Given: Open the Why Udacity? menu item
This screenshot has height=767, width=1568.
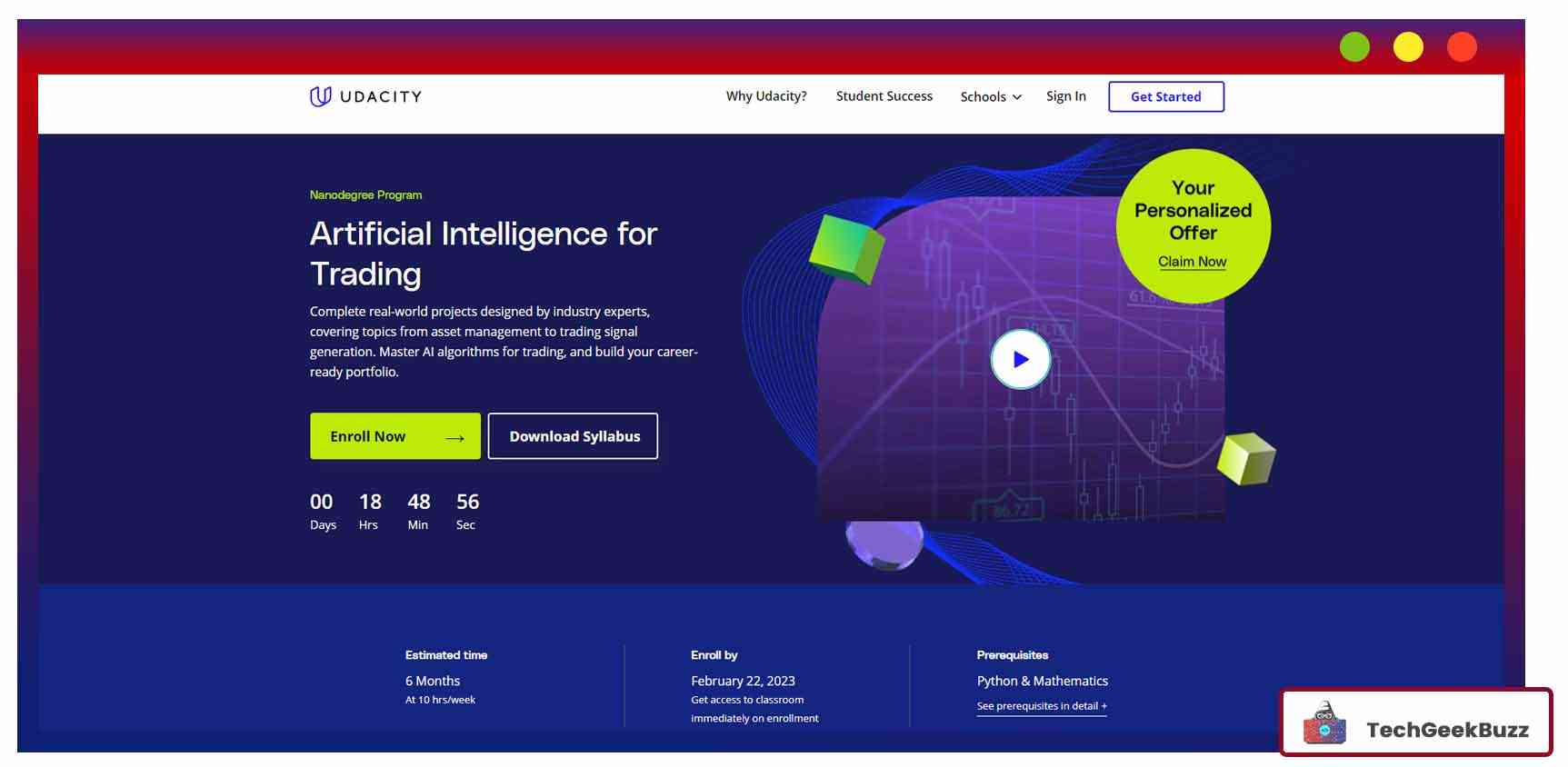Looking at the screenshot, I should (765, 96).
